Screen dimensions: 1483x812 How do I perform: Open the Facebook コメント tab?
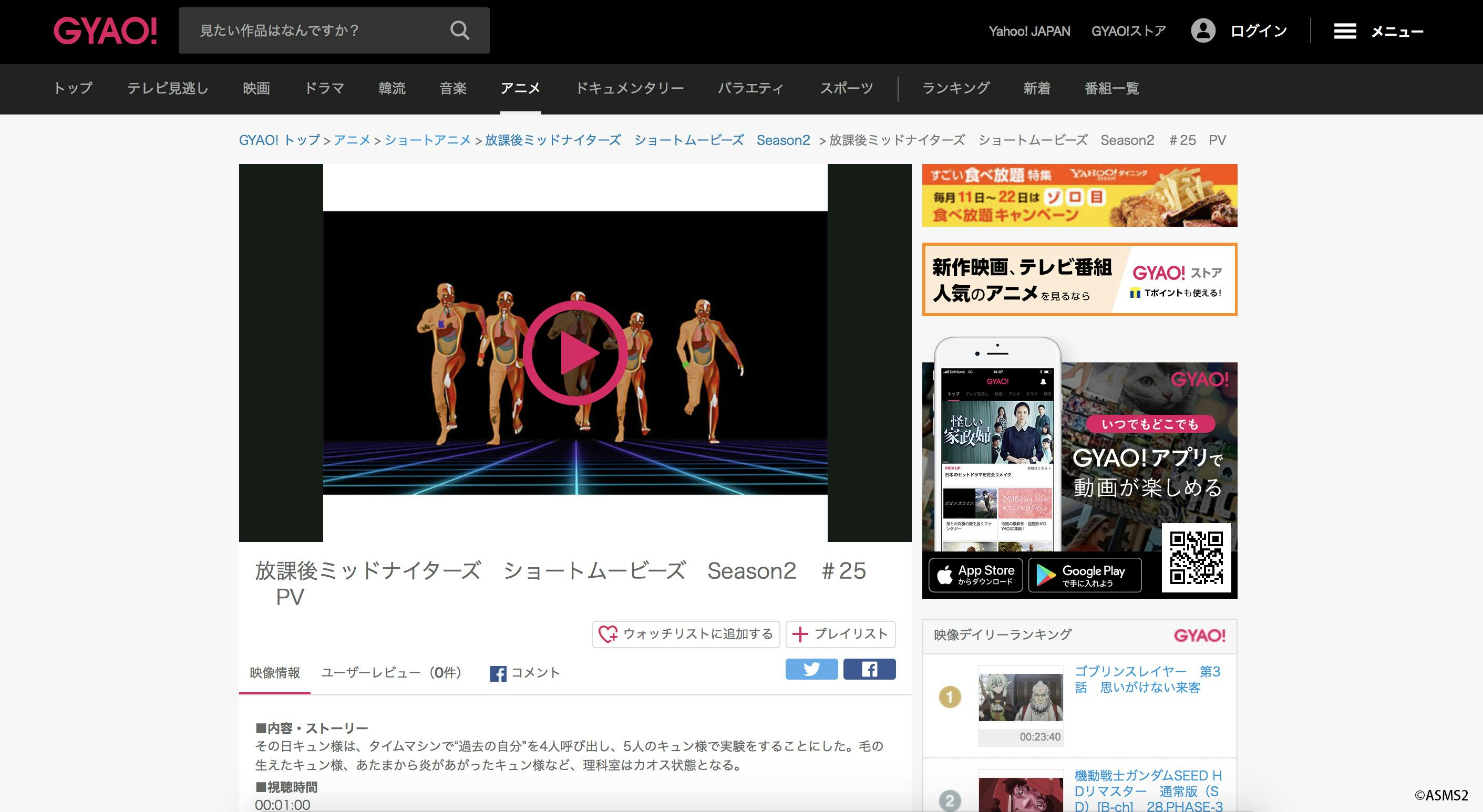(x=524, y=672)
